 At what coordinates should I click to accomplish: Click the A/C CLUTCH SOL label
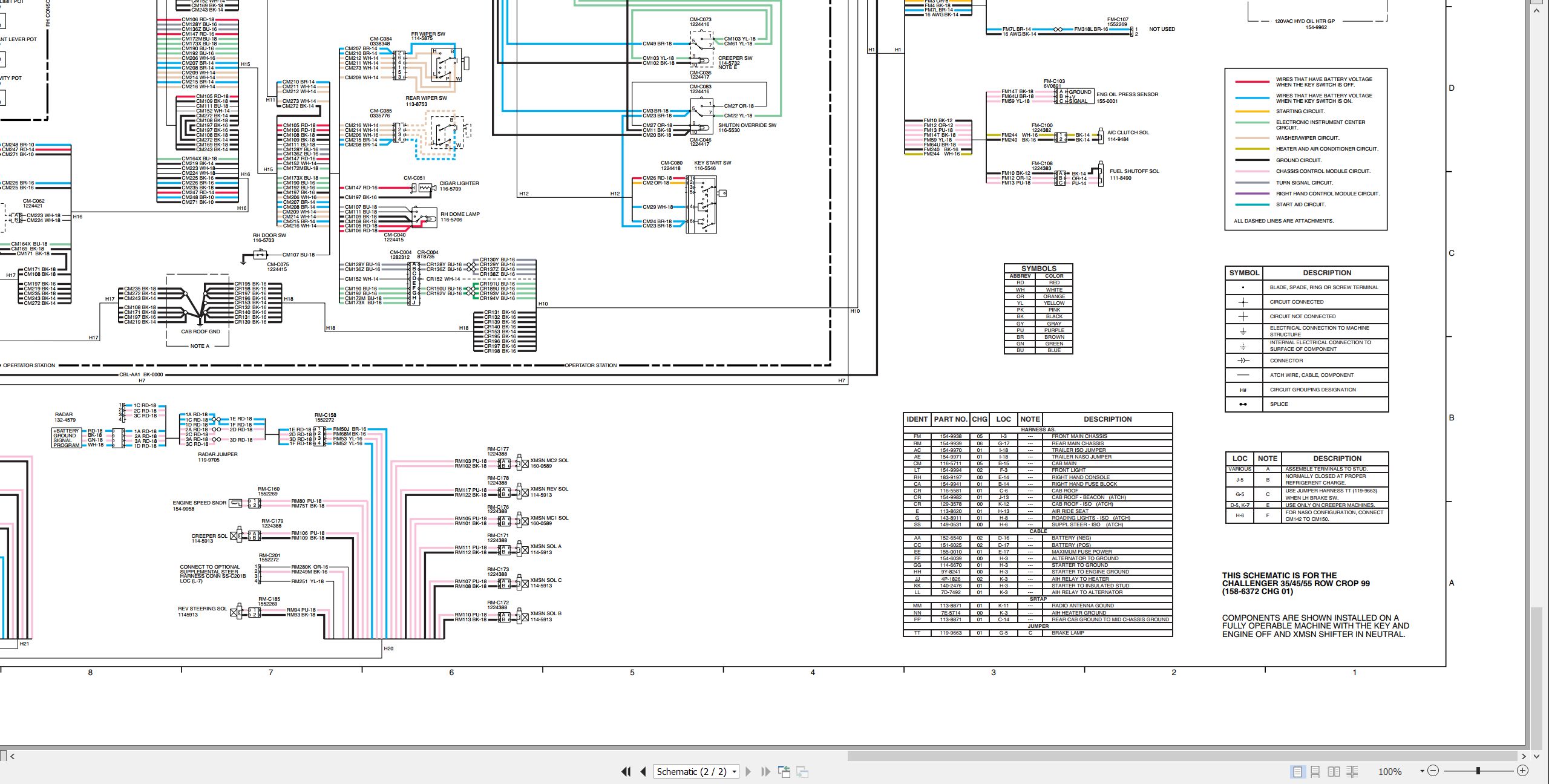(x=1128, y=132)
